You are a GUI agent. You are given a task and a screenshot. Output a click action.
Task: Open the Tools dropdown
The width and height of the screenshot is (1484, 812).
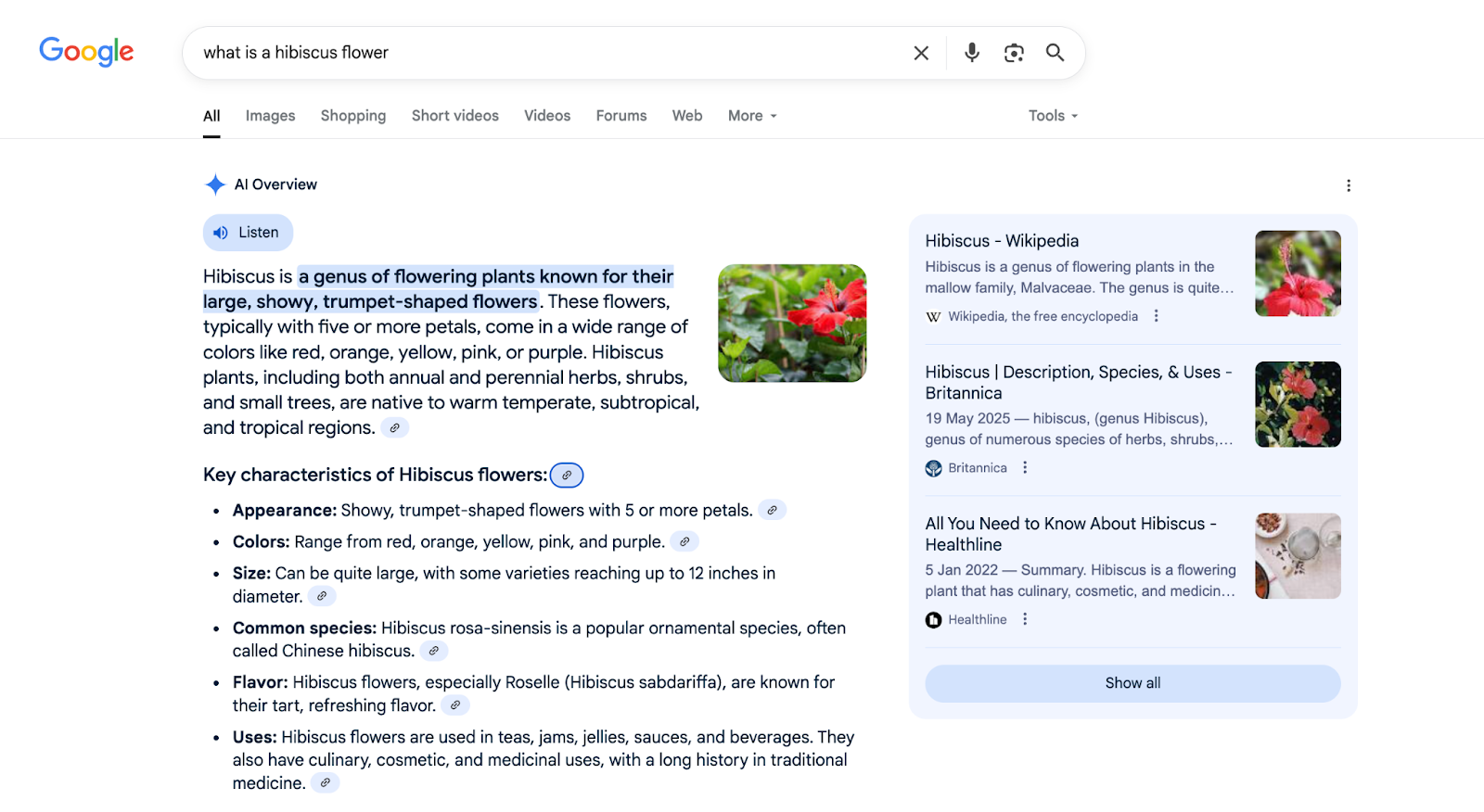(x=1053, y=116)
